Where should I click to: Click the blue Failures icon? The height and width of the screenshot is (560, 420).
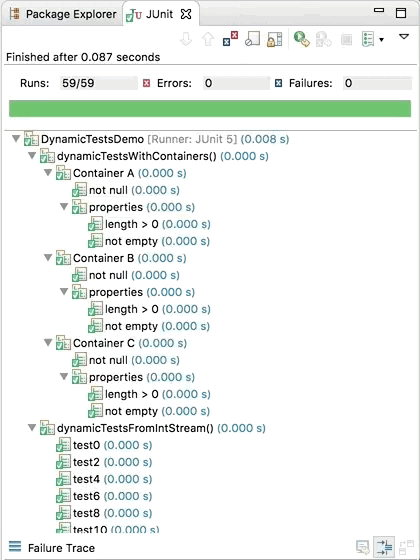coord(279,84)
